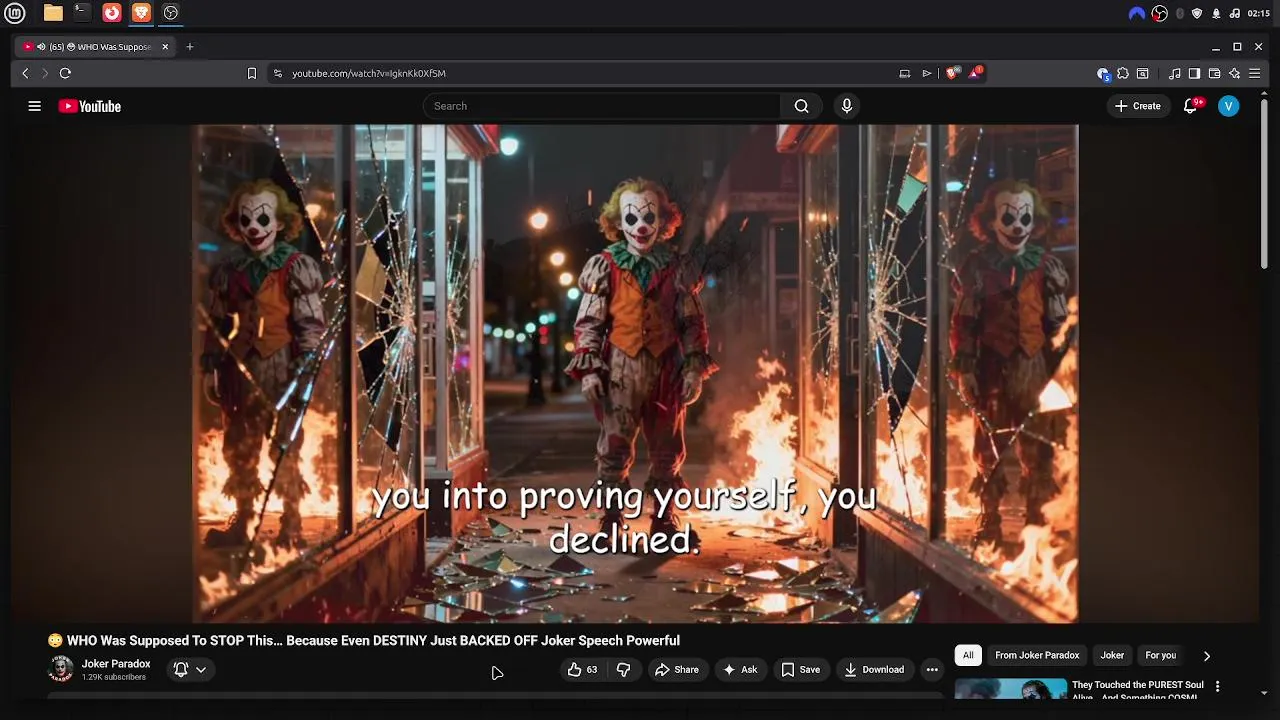Open the Files folder in the panel
This screenshot has height=720, width=1280.
pyautogui.click(x=53, y=13)
